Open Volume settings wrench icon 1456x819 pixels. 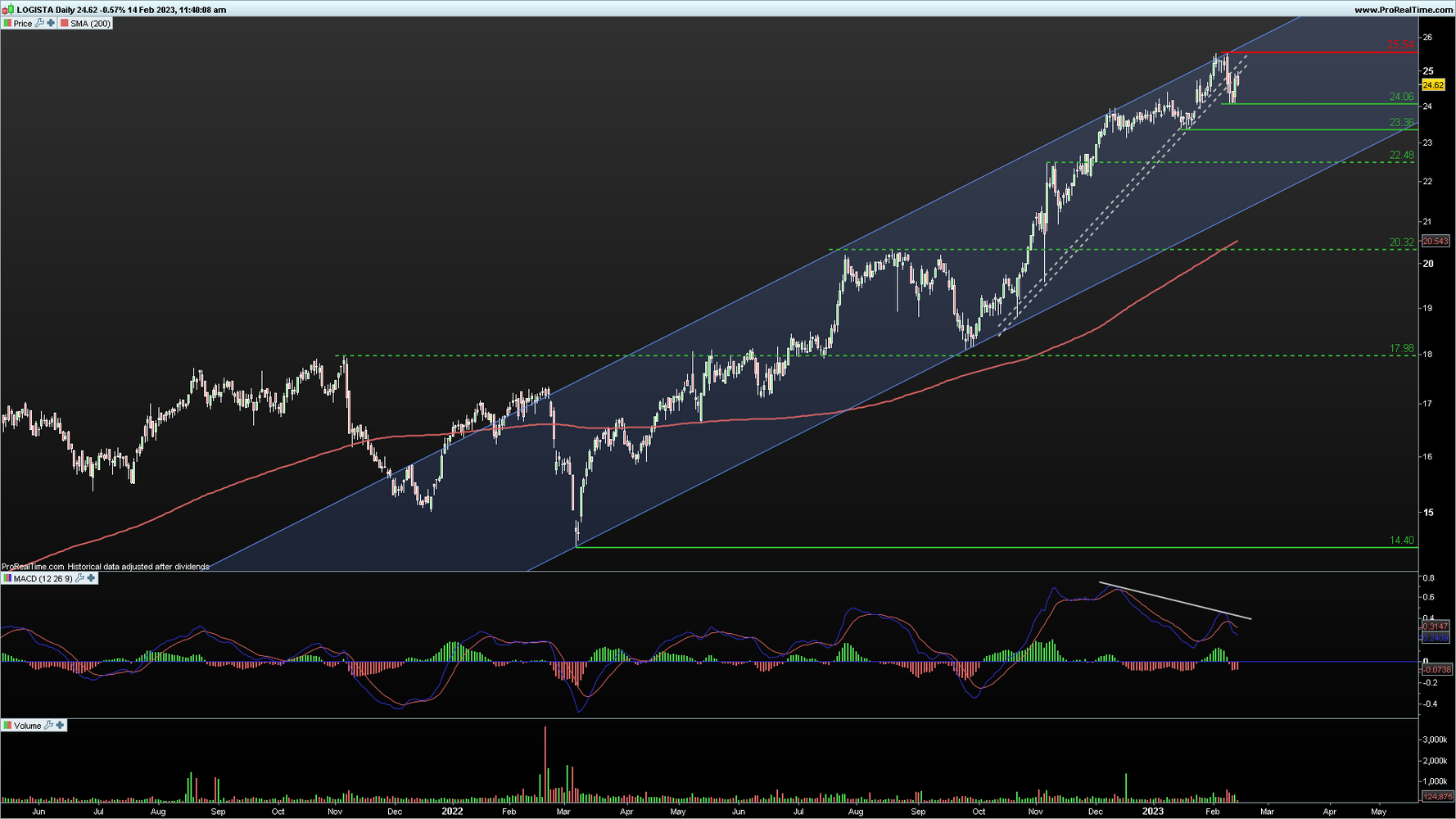pos(49,725)
